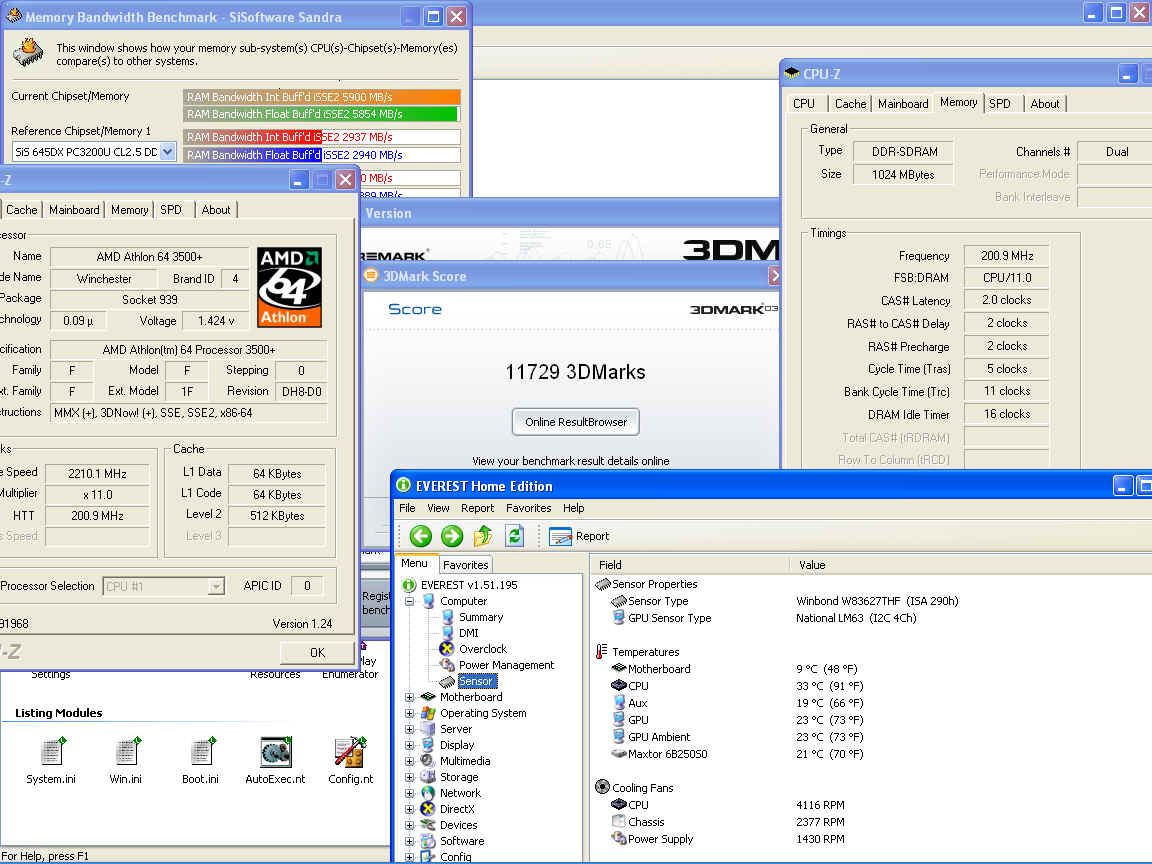Click the Online ResultBrowser button

(x=576, y=422)
